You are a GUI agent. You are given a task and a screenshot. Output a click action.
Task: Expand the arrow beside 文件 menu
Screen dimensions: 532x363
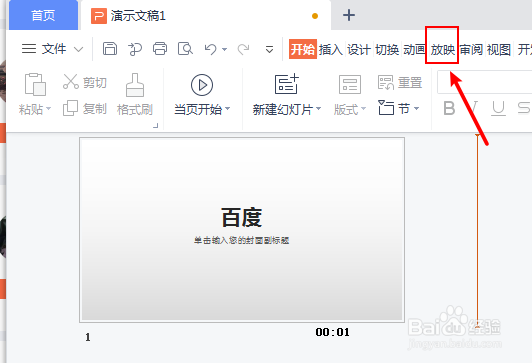79,50
